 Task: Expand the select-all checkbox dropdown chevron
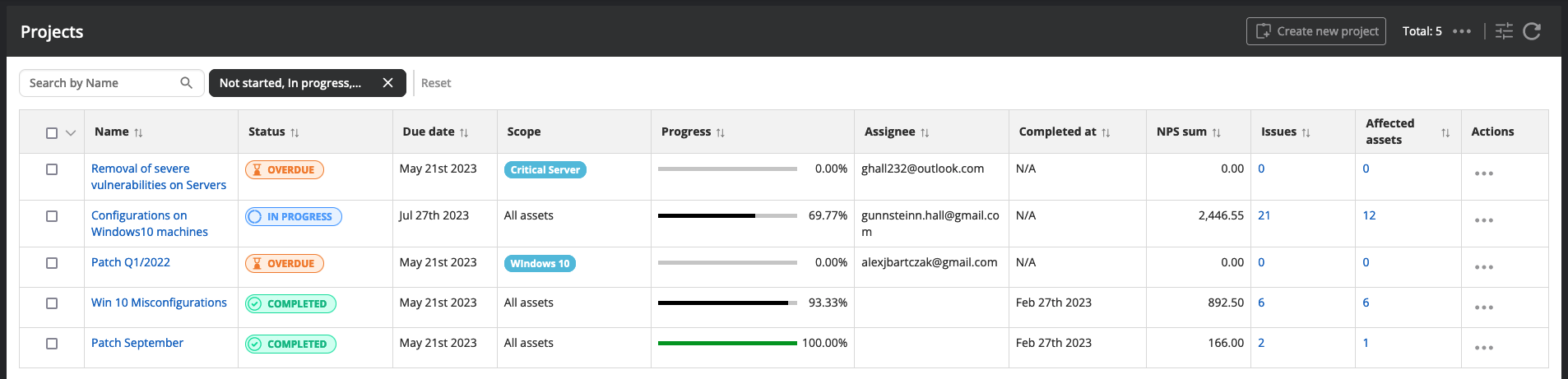(x=71, y=132)
